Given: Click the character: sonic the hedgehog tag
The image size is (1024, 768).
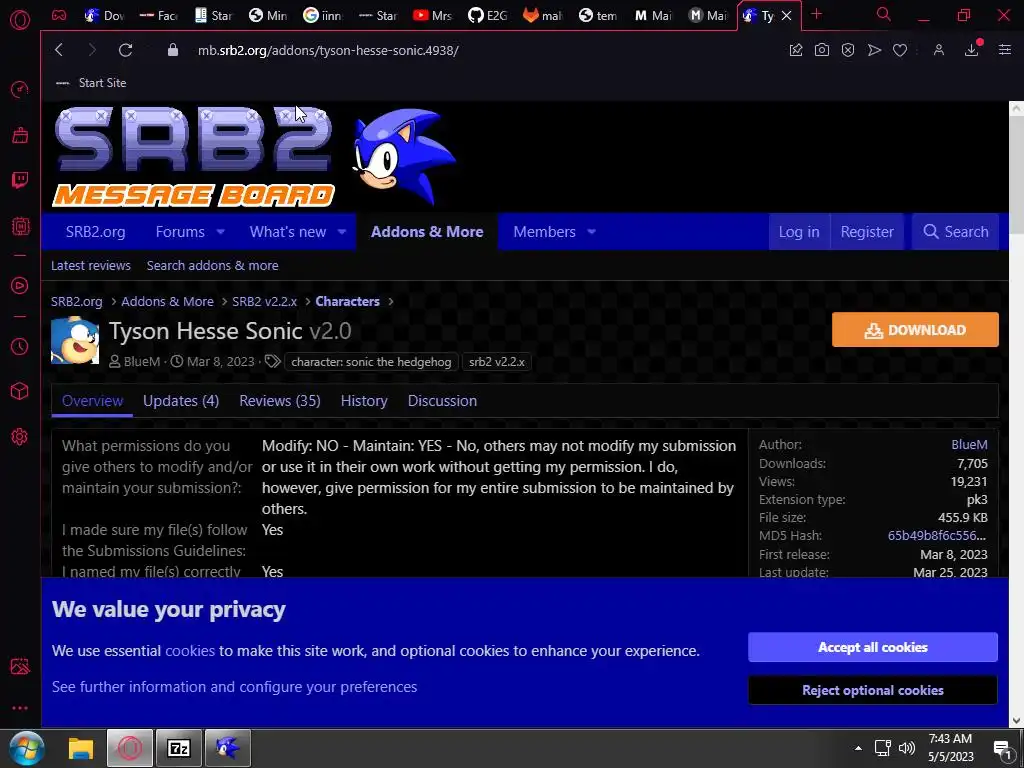Looking at the screenshot, I should pos(371,362).
